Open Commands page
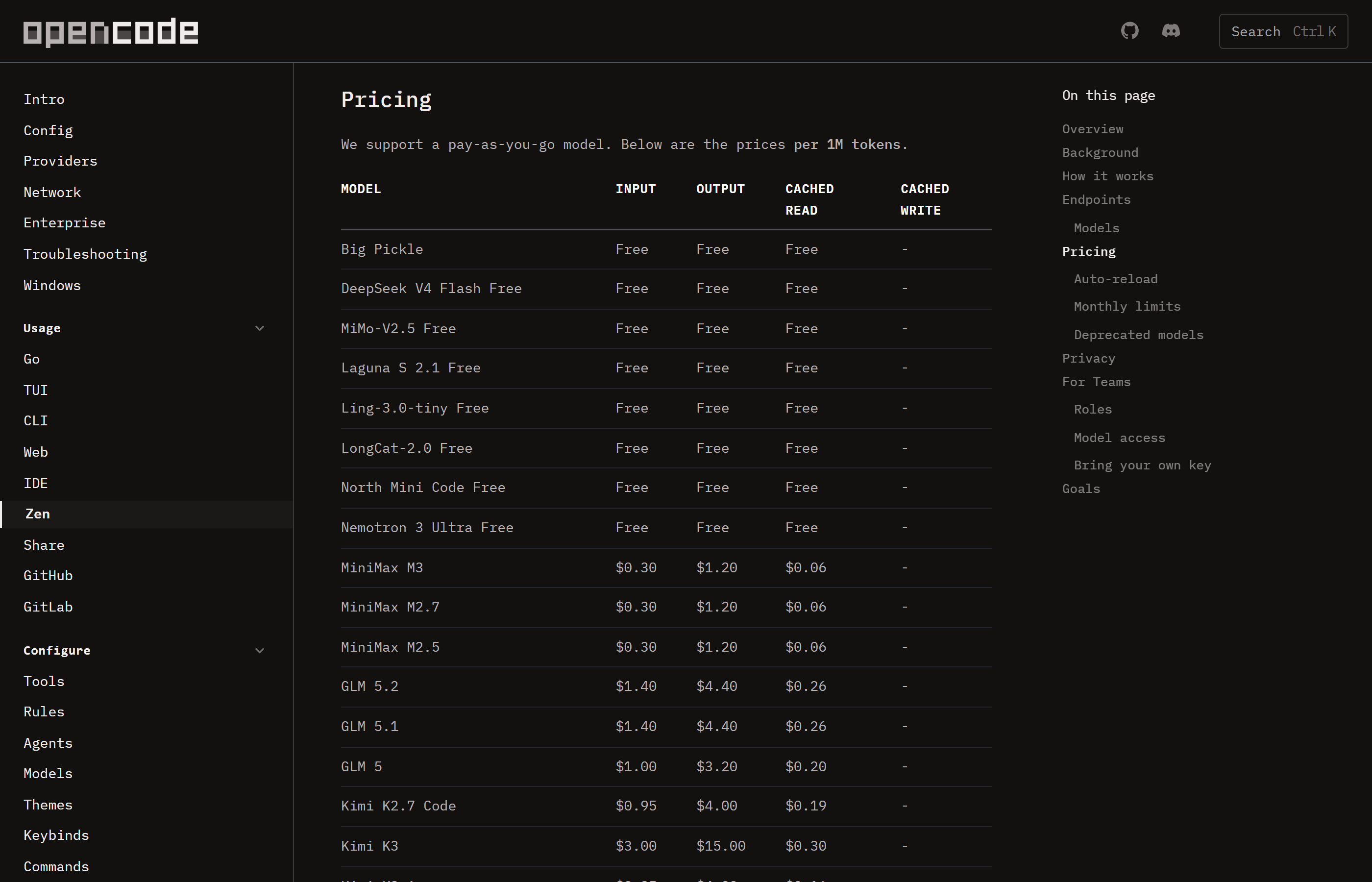This screenshot has width=1372, height=882. pos(56,866)
